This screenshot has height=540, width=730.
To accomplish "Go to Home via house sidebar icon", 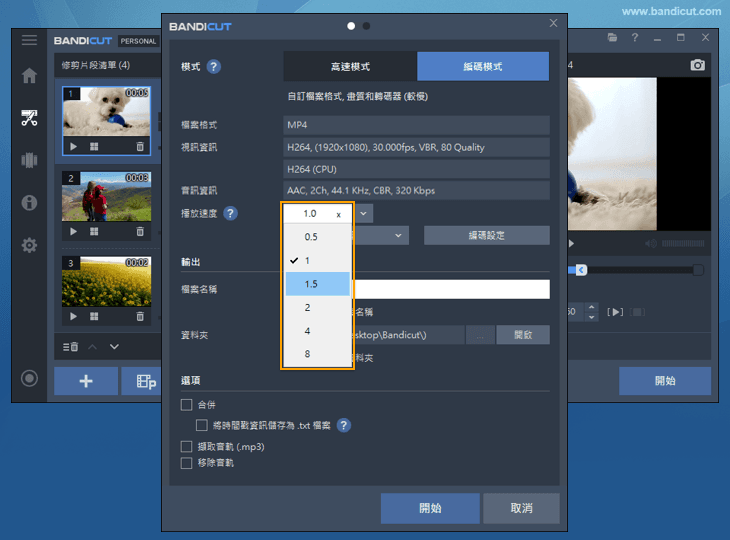I will point(29,75).
